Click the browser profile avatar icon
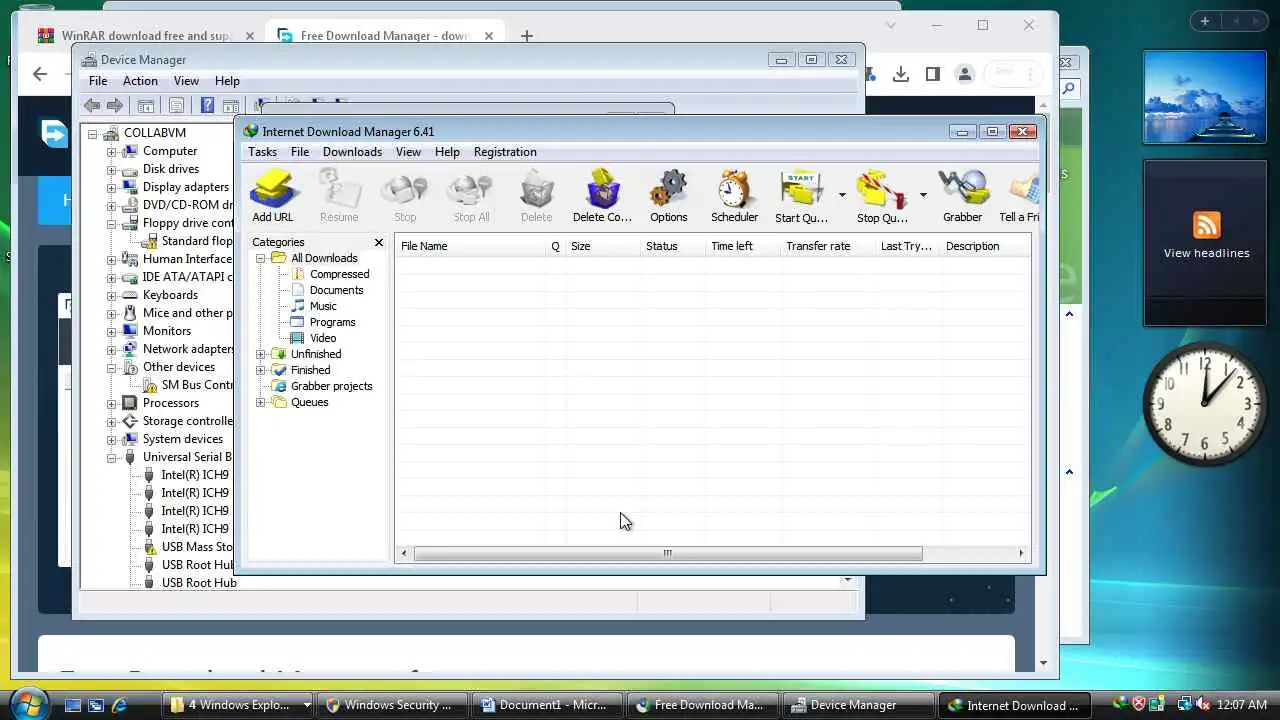The width and height of the screenshot is (1280, 720). (964, 74)
